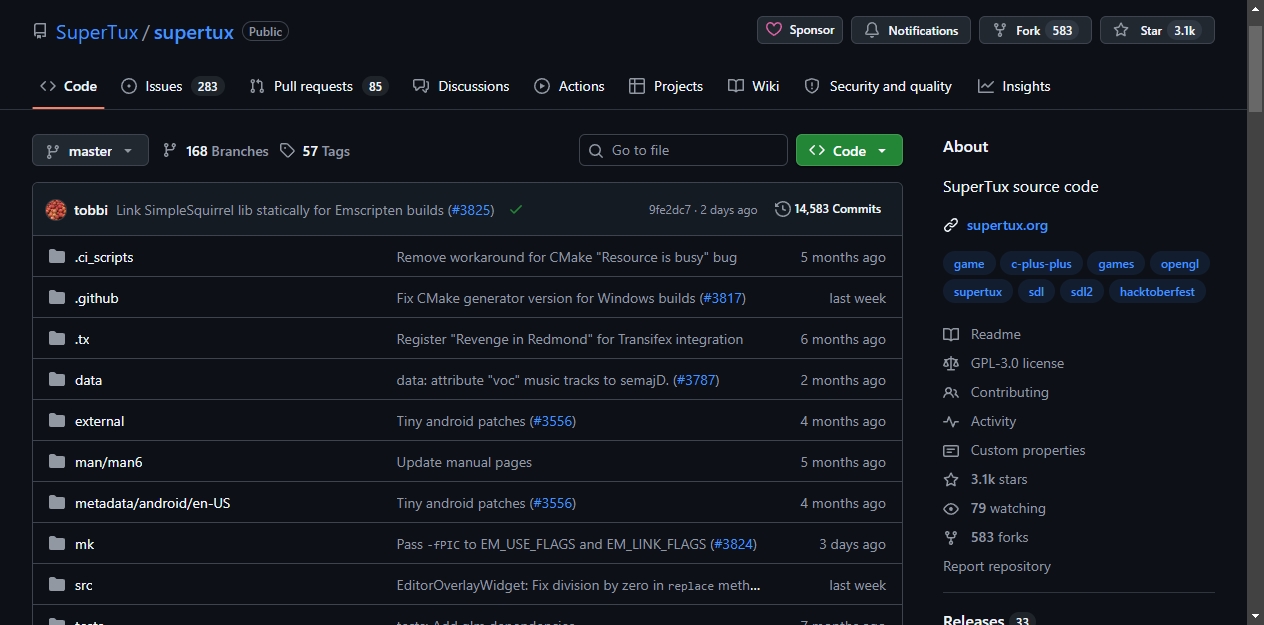Open commit hash 9fe2dc7

pyautogui.click(x=670, y=210)
